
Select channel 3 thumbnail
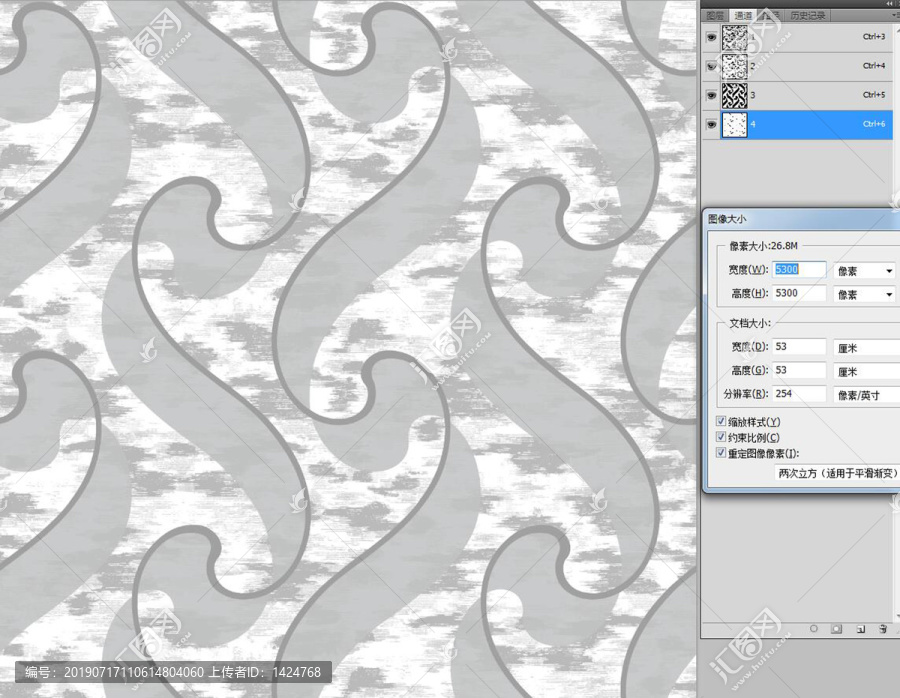pos(734,95)
